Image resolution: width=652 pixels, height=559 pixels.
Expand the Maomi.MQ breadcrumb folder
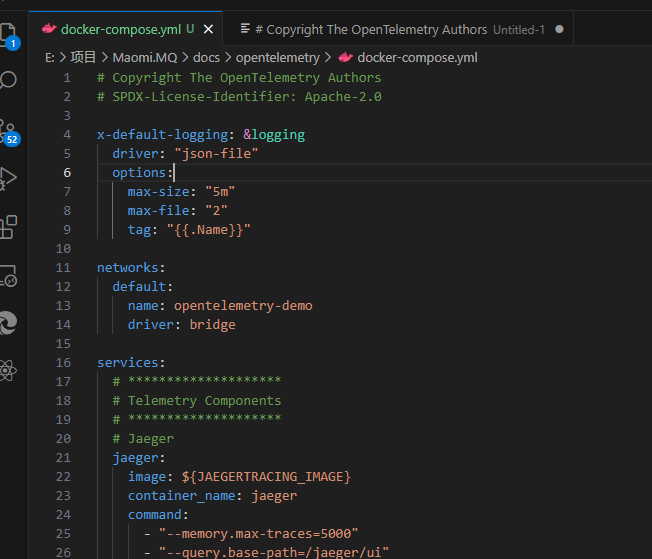pyautogui.click(x=143, y=57)
